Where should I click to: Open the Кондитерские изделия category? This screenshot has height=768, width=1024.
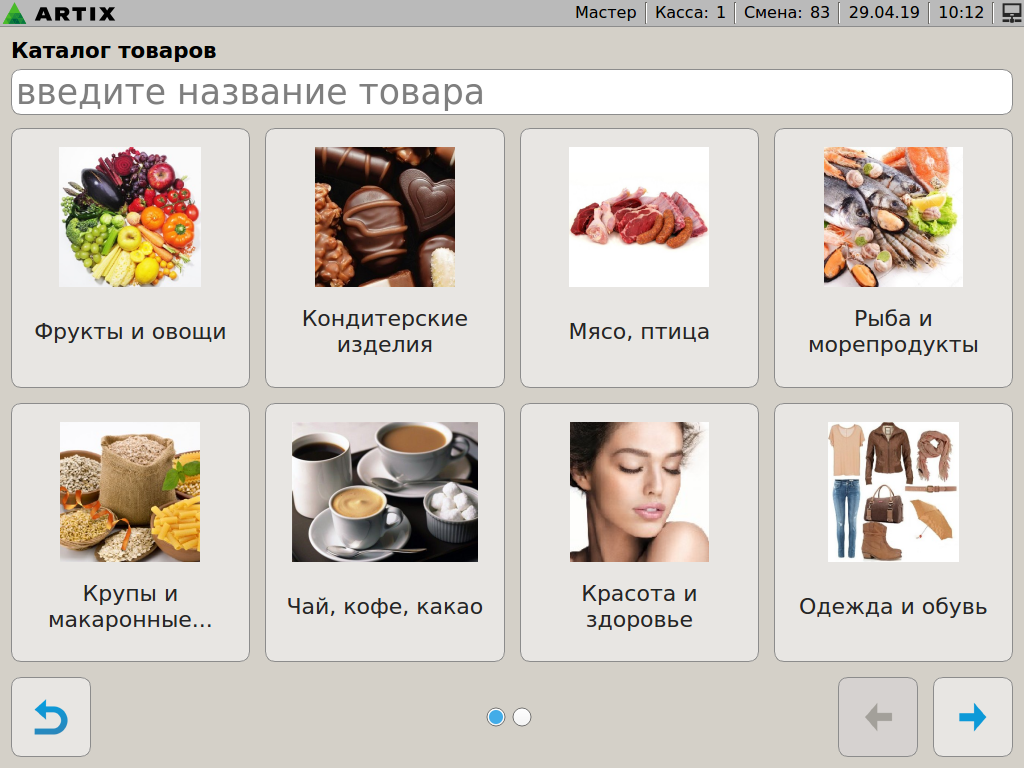(x=385, y=258)
